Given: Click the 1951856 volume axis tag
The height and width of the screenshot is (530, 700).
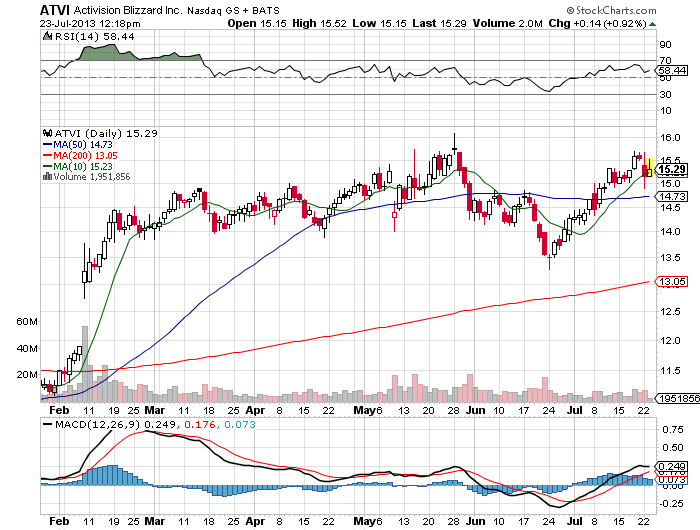Looking at the screenshot, I should coord(678,398).
